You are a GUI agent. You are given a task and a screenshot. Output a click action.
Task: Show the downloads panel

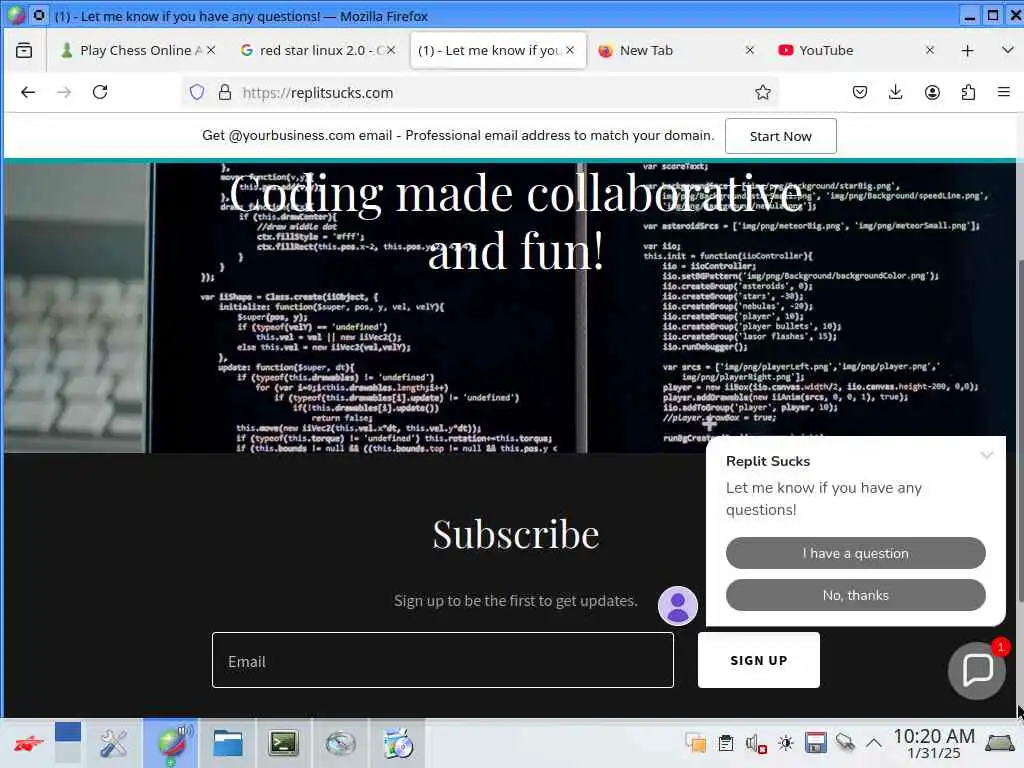click(895, 92)
